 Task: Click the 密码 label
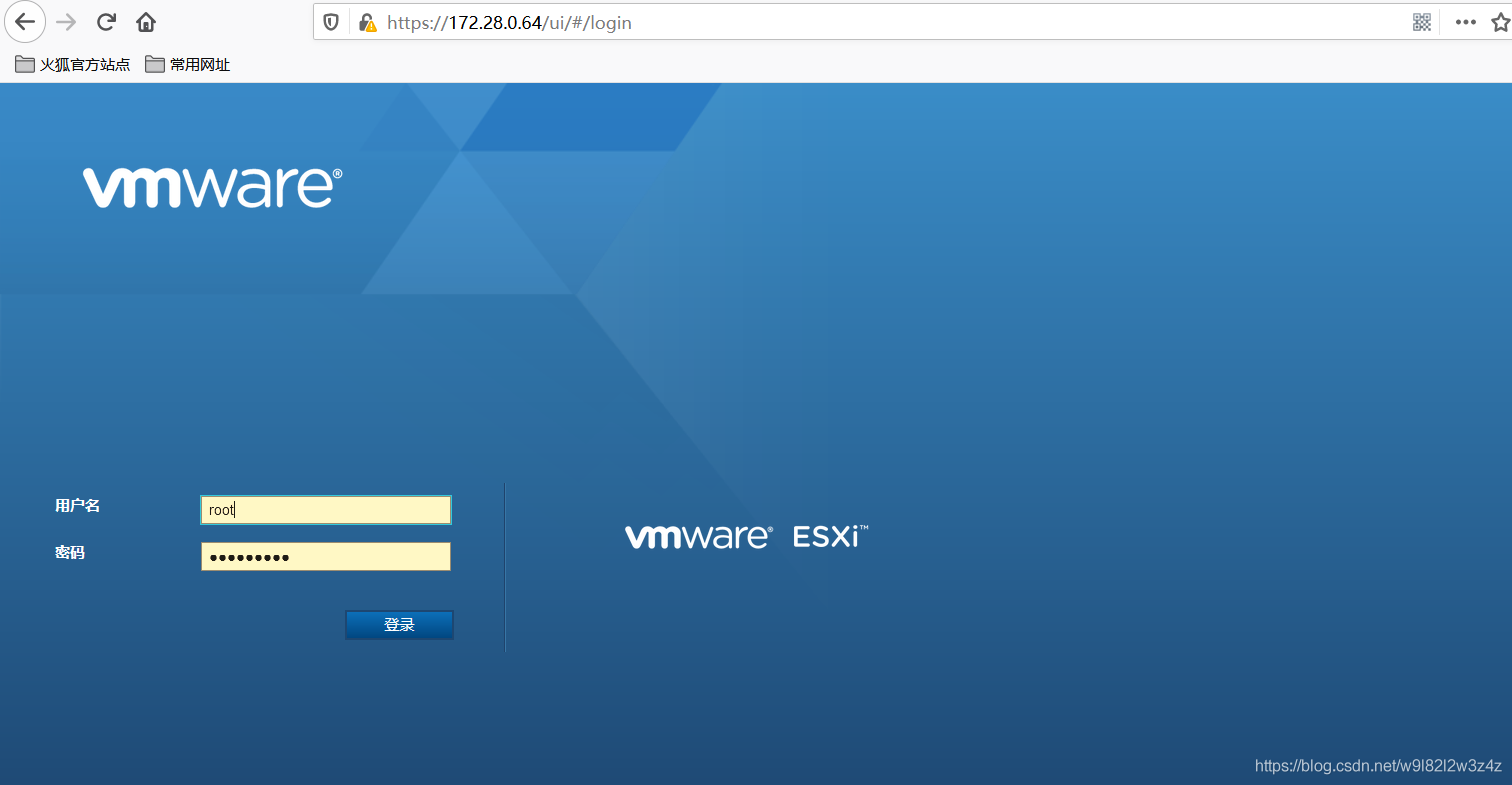click(70, 551)
